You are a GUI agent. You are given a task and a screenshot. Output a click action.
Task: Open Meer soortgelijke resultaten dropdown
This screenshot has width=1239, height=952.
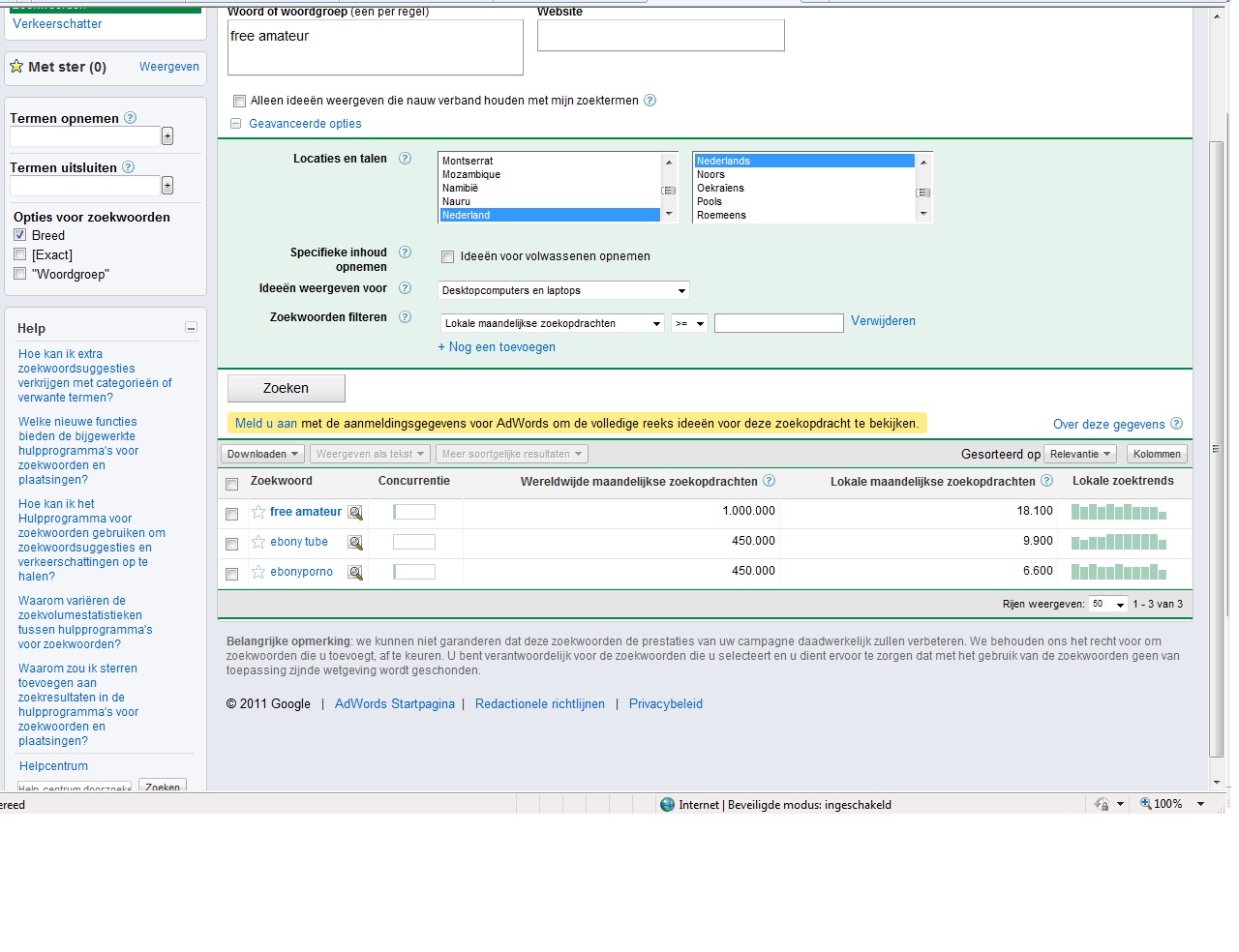coord(511,454)
